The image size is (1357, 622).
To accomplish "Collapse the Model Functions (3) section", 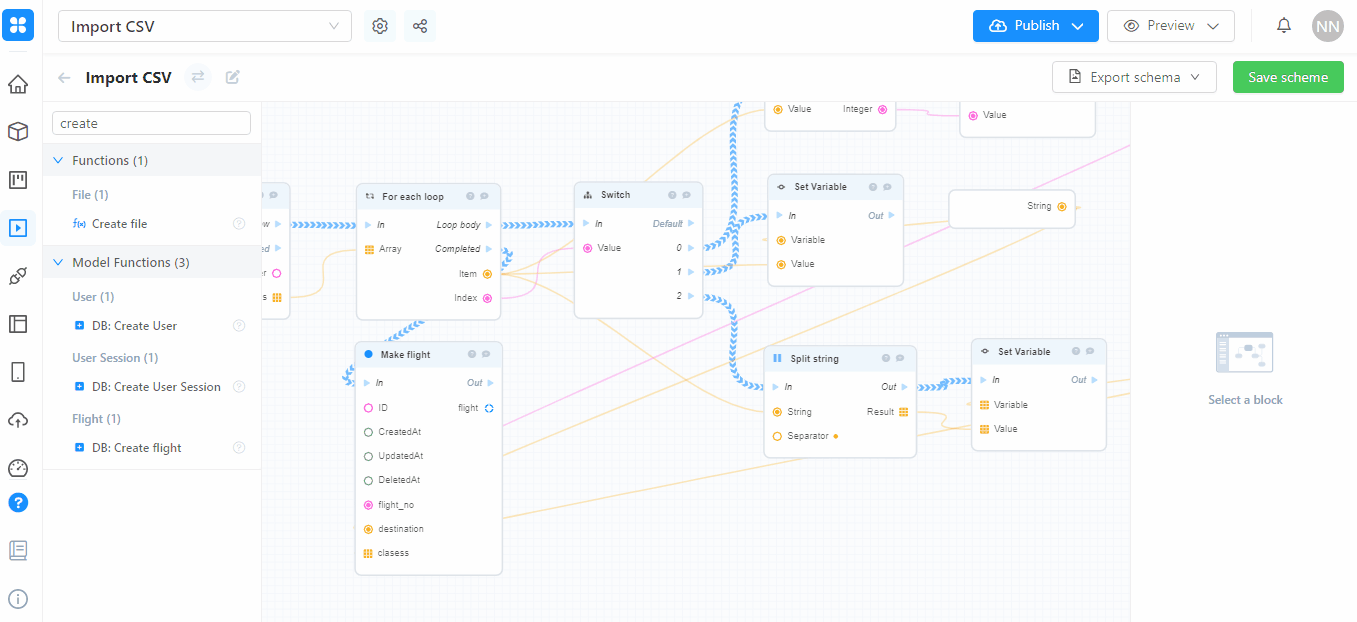I will (x=56, y=262).
